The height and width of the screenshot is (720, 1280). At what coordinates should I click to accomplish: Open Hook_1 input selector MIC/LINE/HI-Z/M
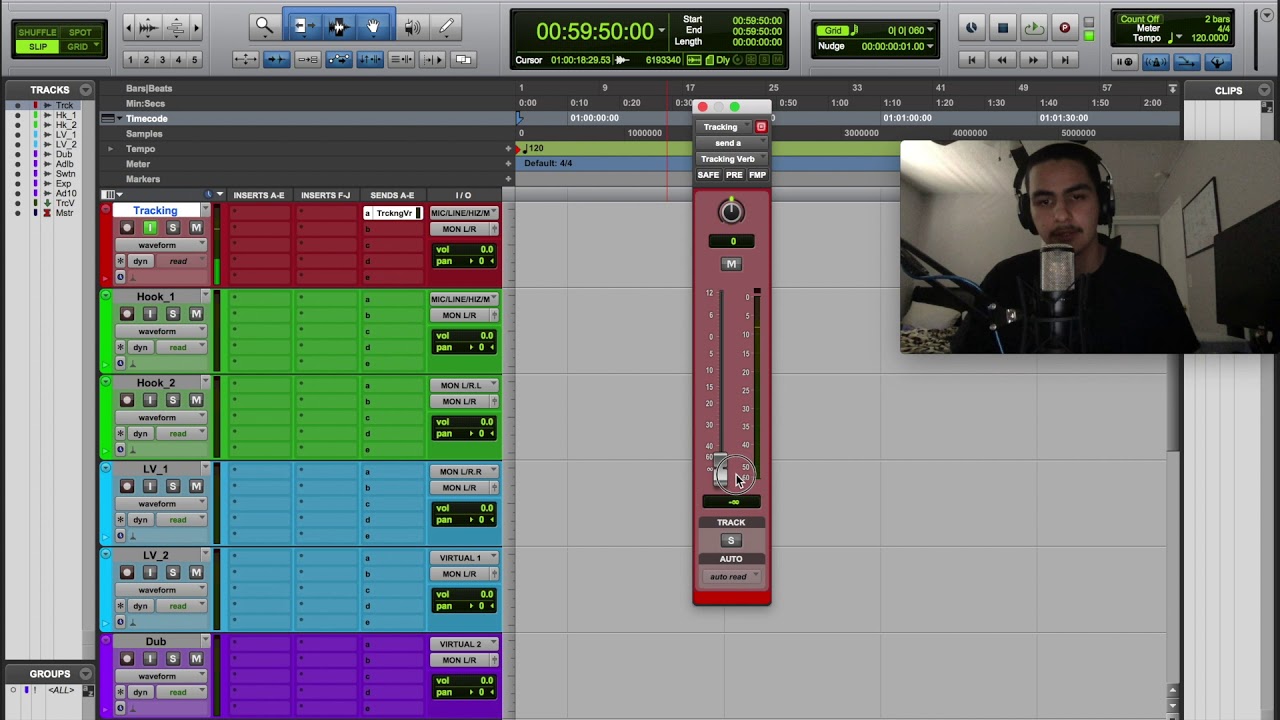click(463, 299)
